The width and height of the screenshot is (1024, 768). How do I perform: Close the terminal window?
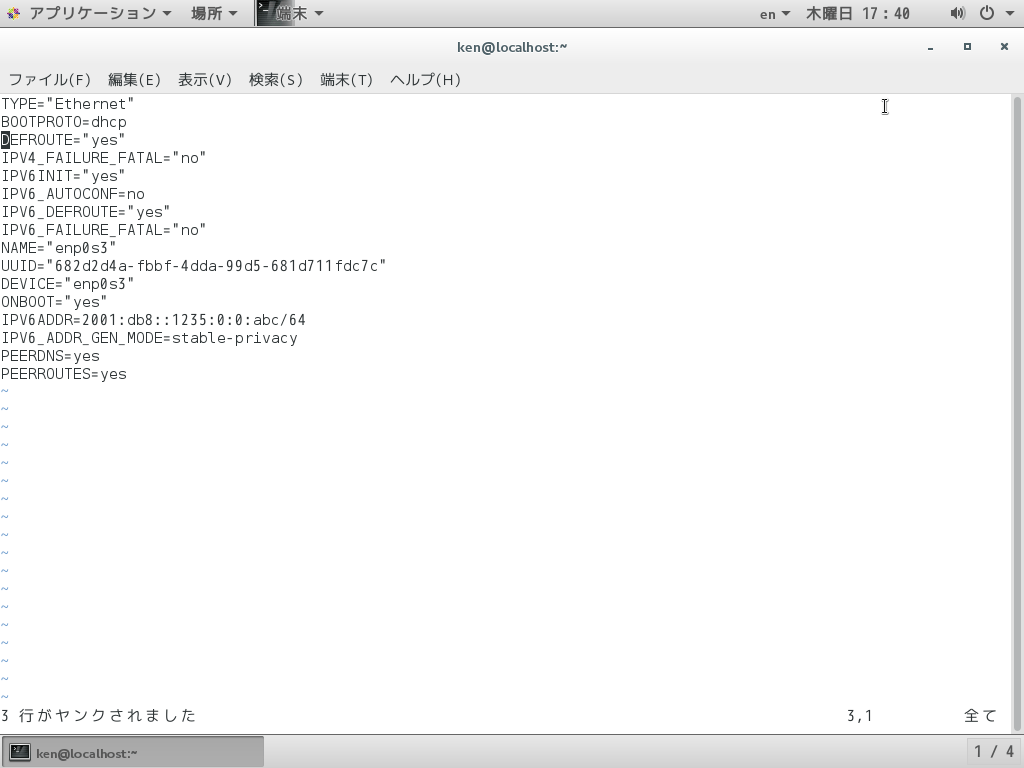tap(1004, 47)
